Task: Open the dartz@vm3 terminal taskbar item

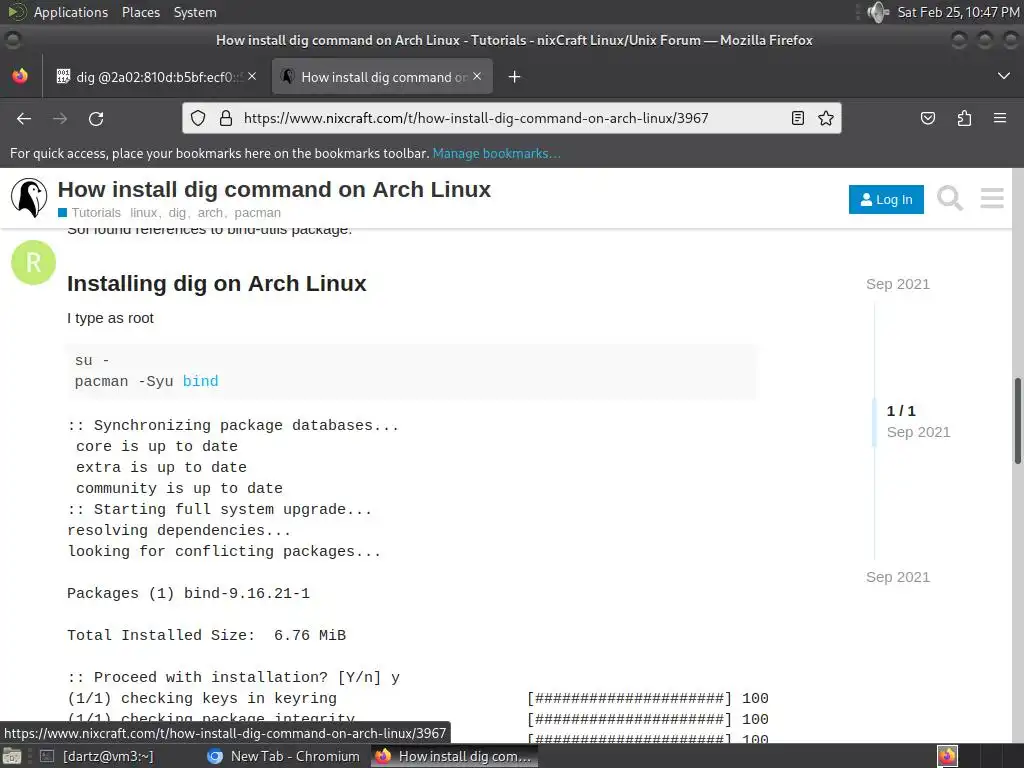Action: pos(98,756)
